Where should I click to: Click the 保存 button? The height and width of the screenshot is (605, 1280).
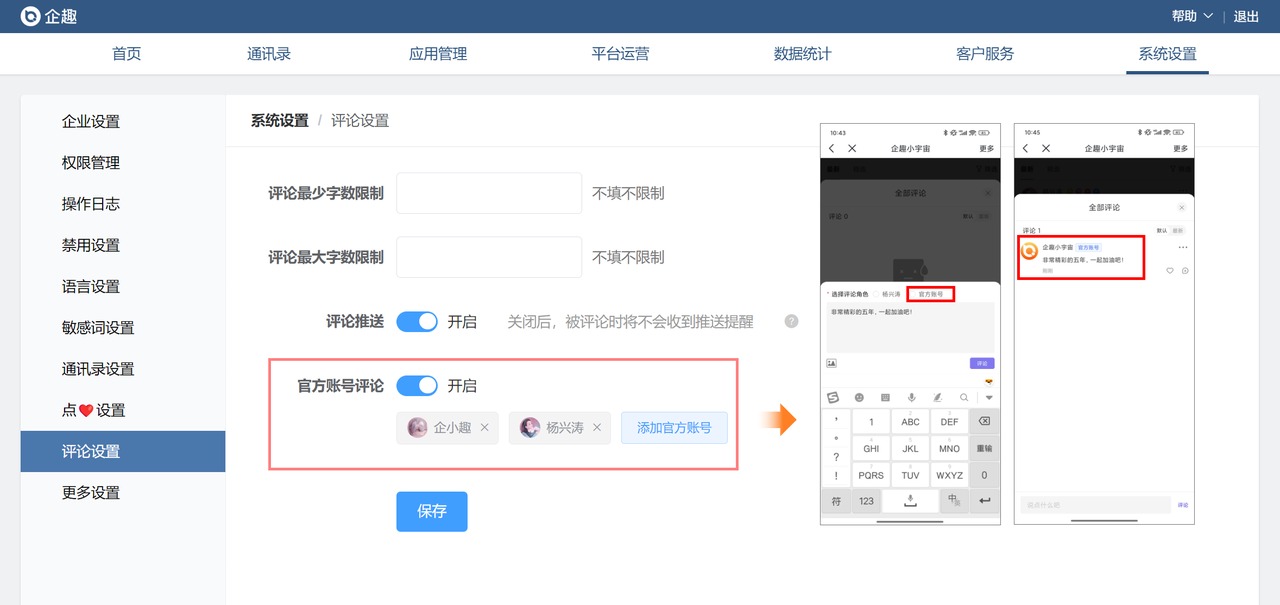tap(431, 511)
